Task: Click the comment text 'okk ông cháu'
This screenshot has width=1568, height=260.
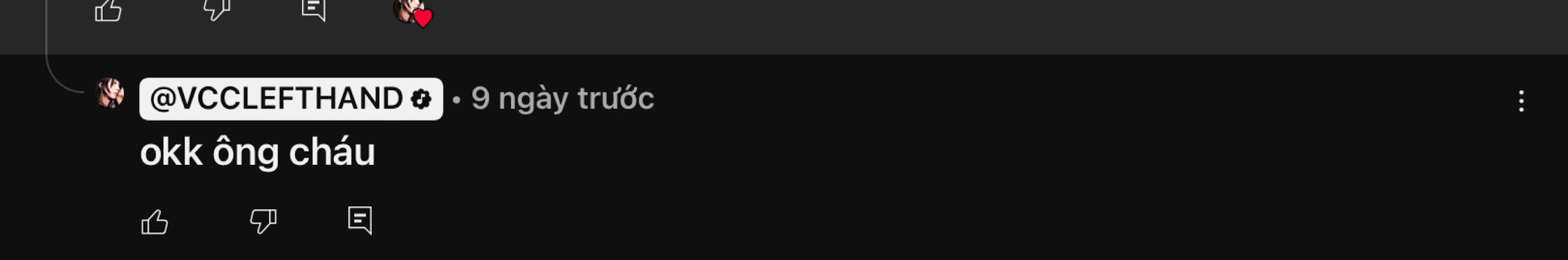Action: (257, 152)
